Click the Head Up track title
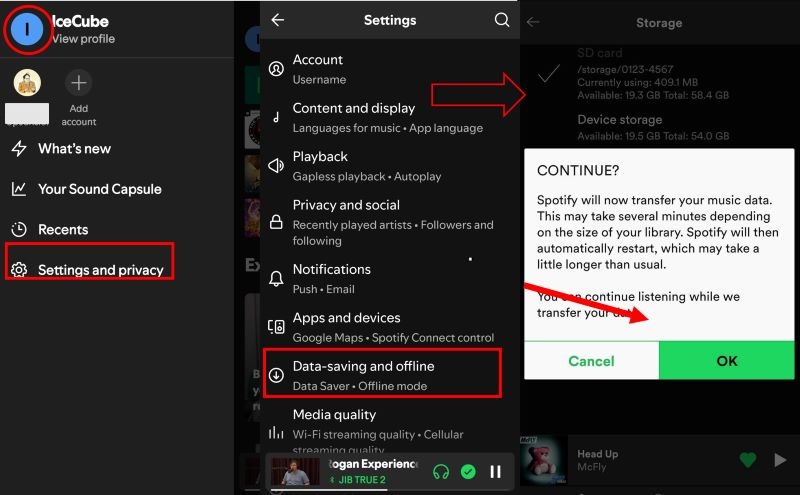This screenshot has width=800, height=495. pyautogui.click(x=597, y=454)
